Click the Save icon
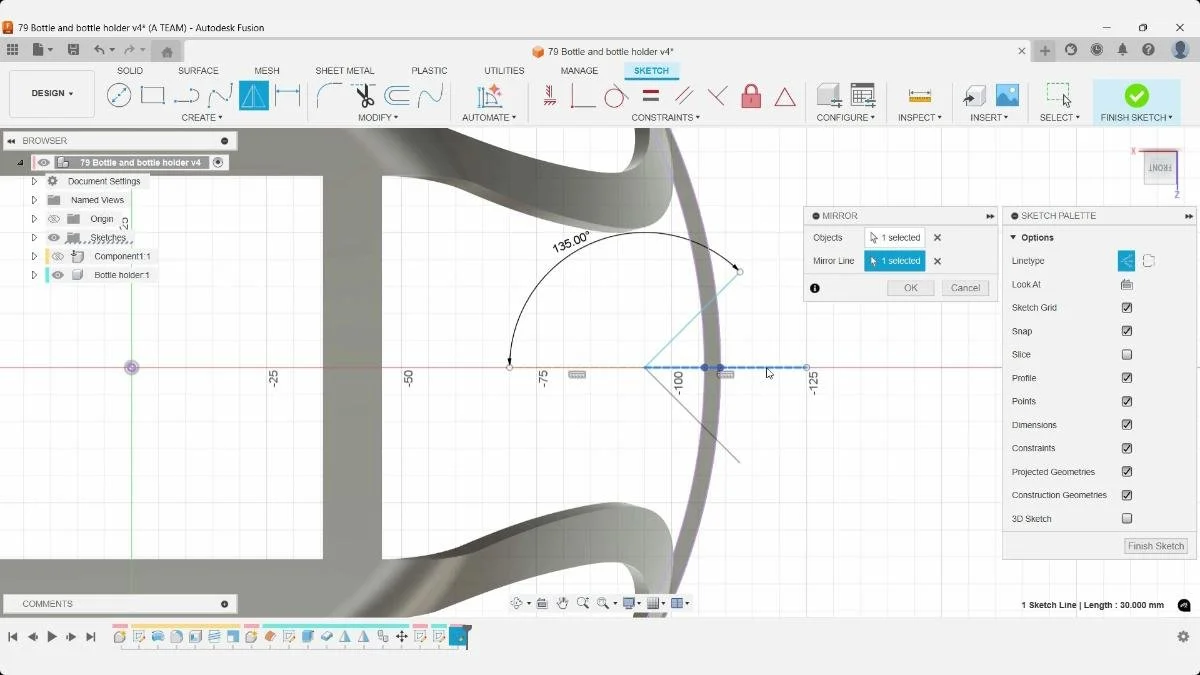The height and width of the screenshot is (675, 1200). click(x=73, y=50)
